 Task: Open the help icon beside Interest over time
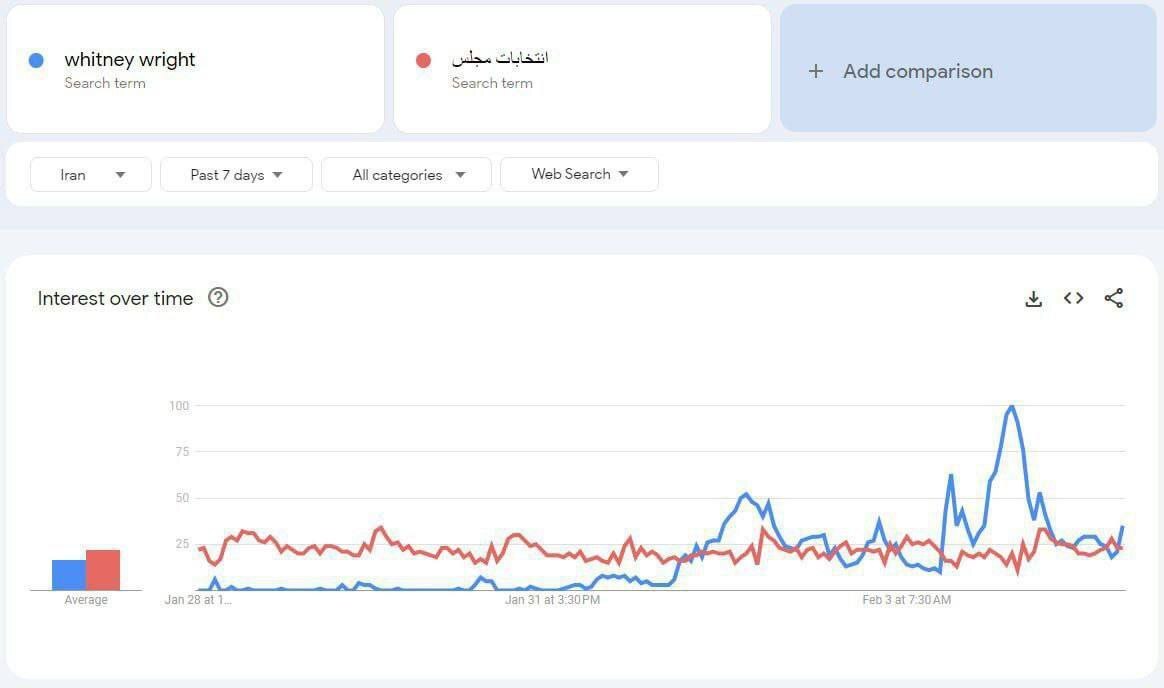point(218,297)
